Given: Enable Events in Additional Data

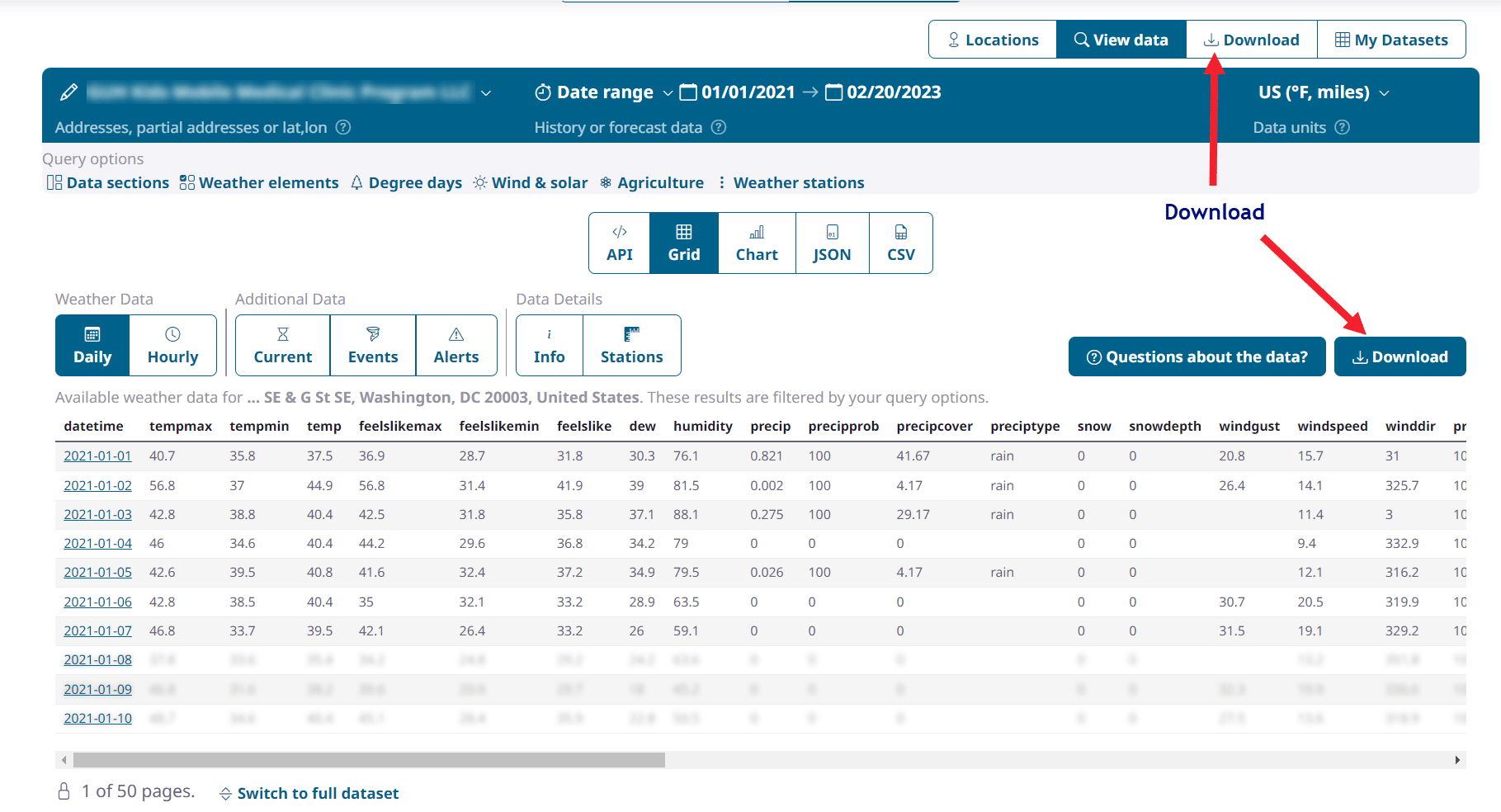Looking at the screenshot, I should [x=373, y=344].
